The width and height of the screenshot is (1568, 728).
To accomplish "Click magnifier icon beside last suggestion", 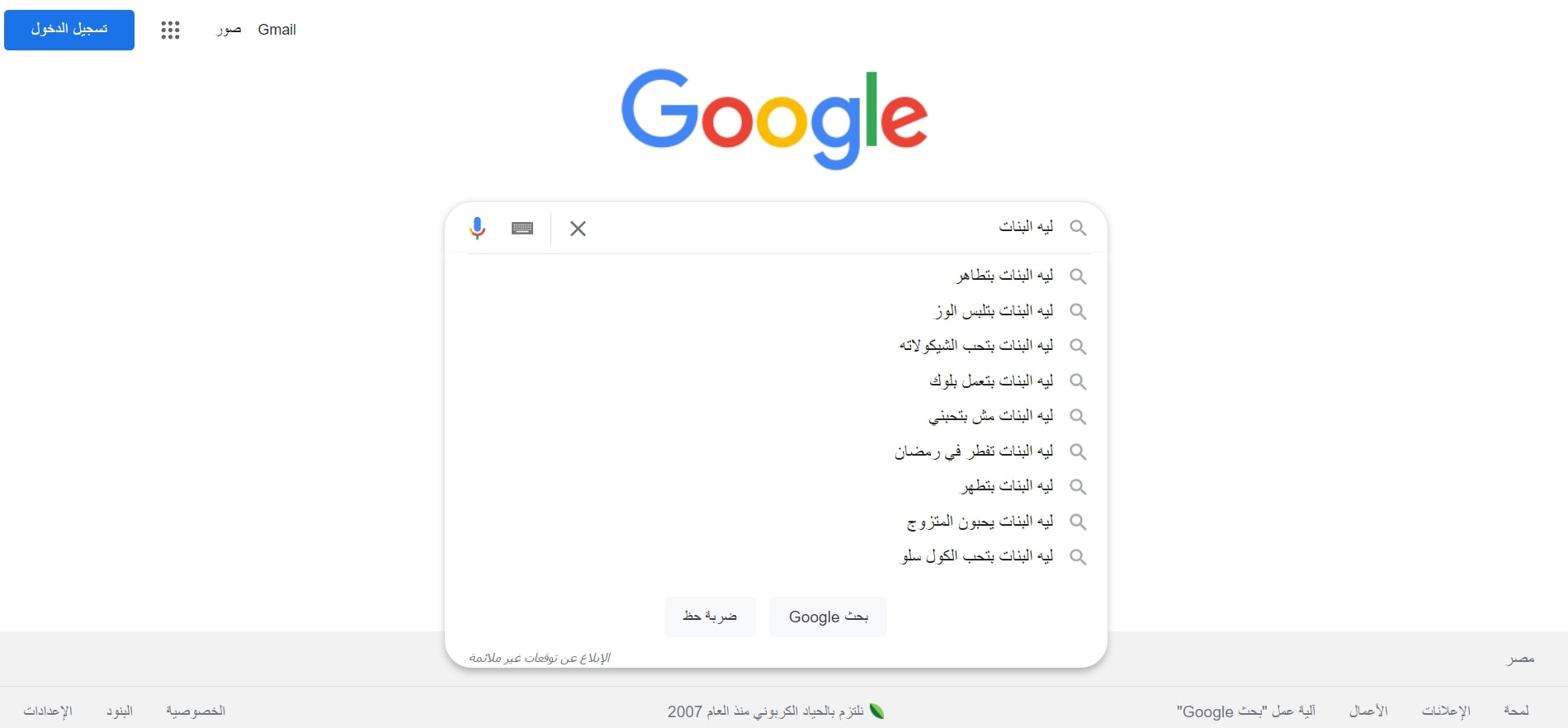I will pyautogui.click(x=1078, y=557).
